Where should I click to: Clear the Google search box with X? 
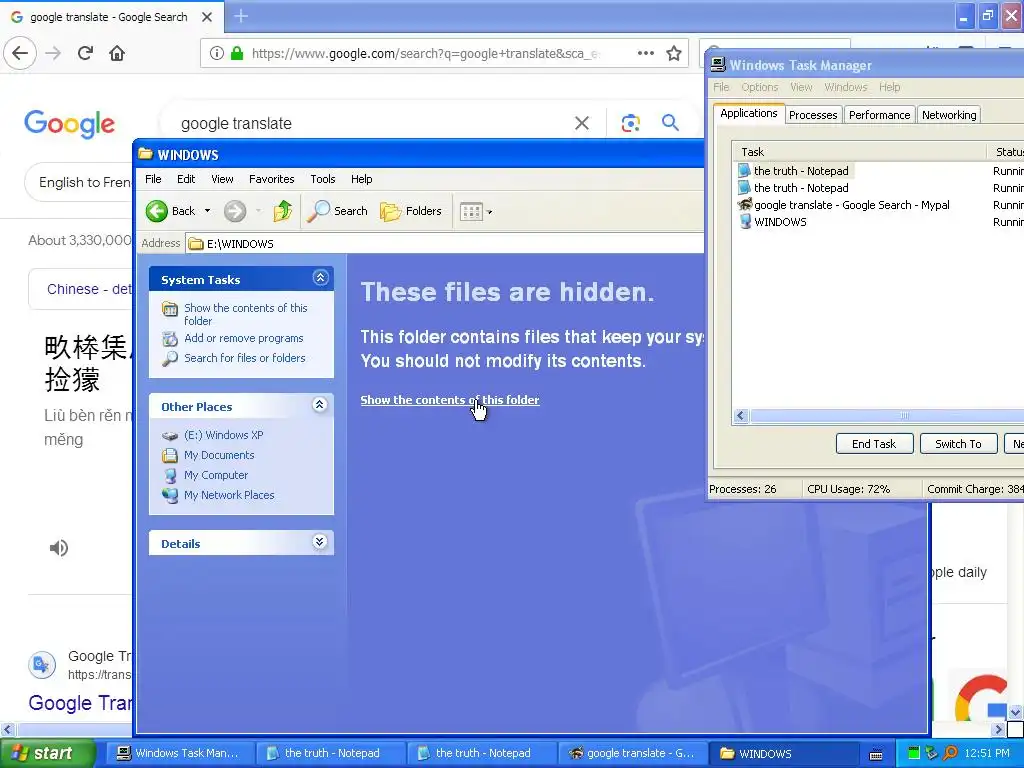tap(581, 123)
